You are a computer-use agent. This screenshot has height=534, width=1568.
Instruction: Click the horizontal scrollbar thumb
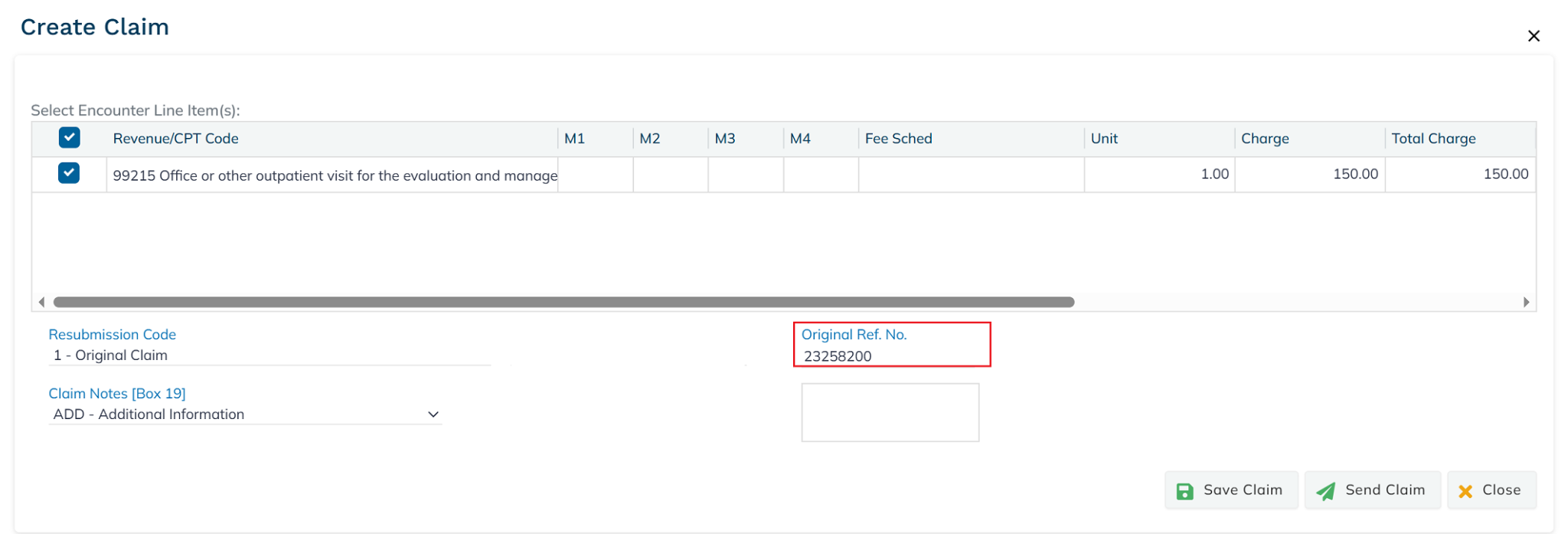[x=563, y=302]
